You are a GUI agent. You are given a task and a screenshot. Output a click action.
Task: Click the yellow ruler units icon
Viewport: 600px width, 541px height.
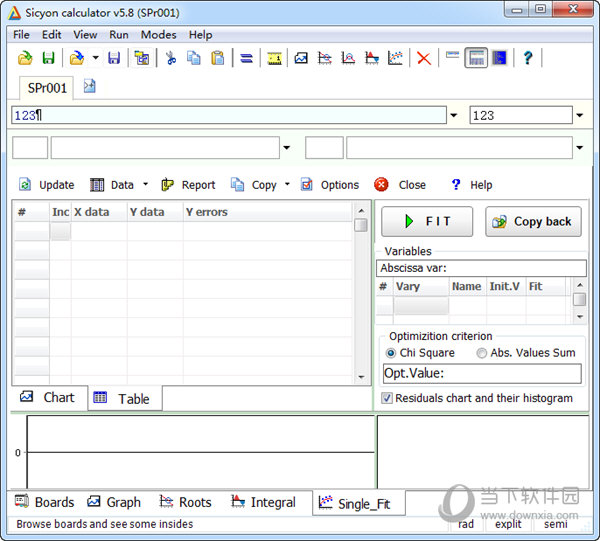click(274, 58)
